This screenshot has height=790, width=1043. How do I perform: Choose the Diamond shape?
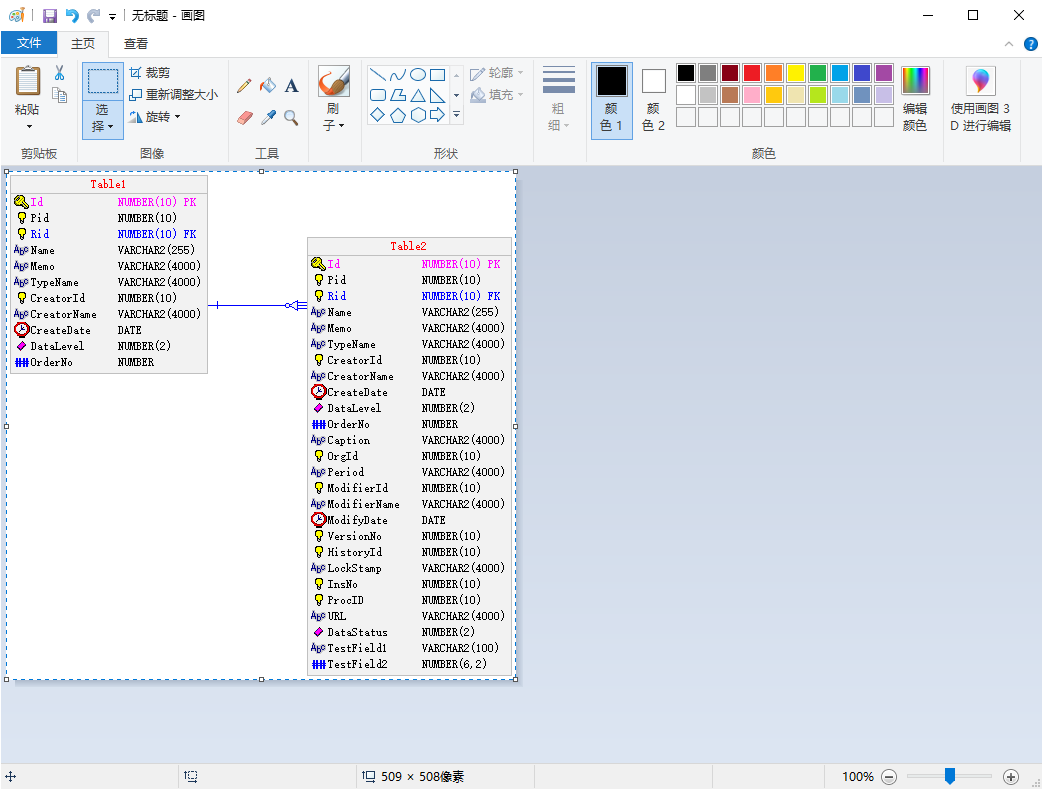377,115
